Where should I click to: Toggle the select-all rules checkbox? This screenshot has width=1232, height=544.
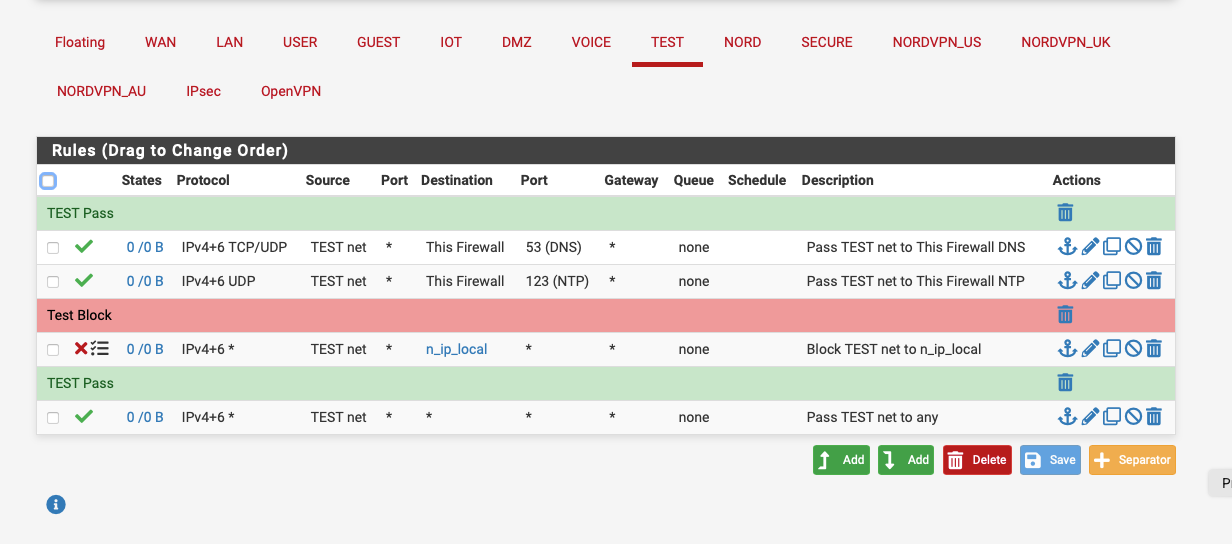[48, 181]
